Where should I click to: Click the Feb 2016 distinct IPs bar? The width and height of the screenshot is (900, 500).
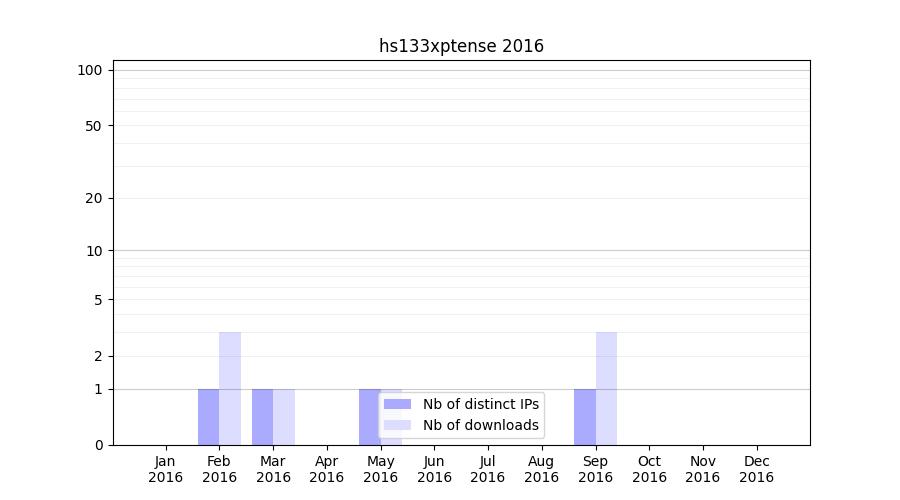pyautogui.click(x=208, y=417)
